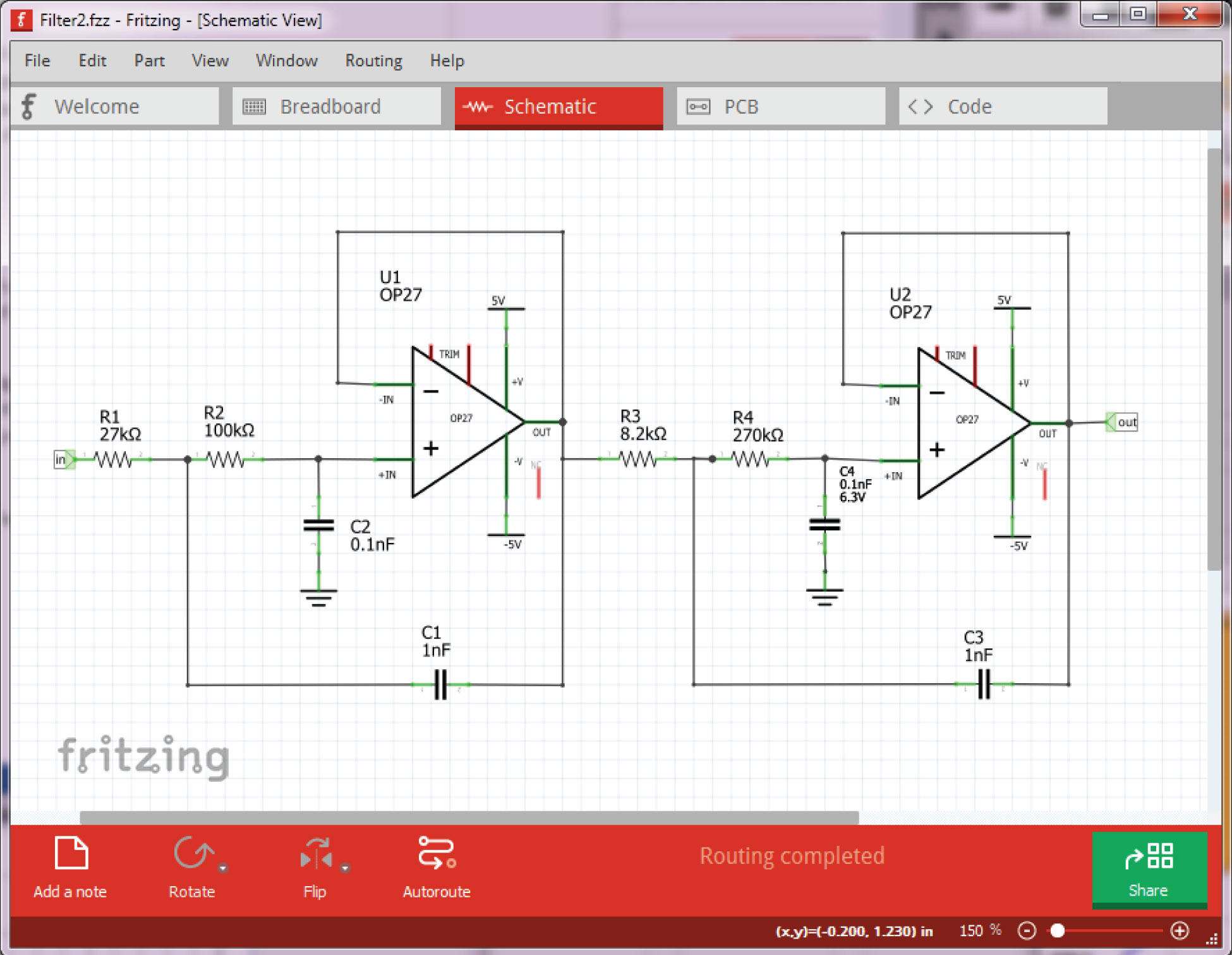The width and height of the screenshot is (1232, 955).
Task: Open the Code view tab
Action: pos(1003,106)
